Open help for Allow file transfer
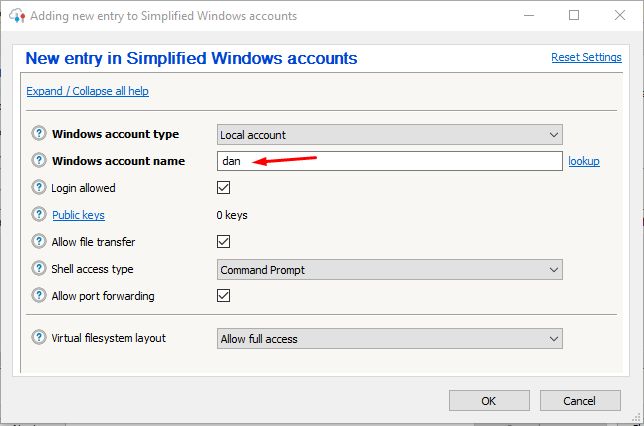The width and height of the screenshot is (644, 426). pos(39,241)
